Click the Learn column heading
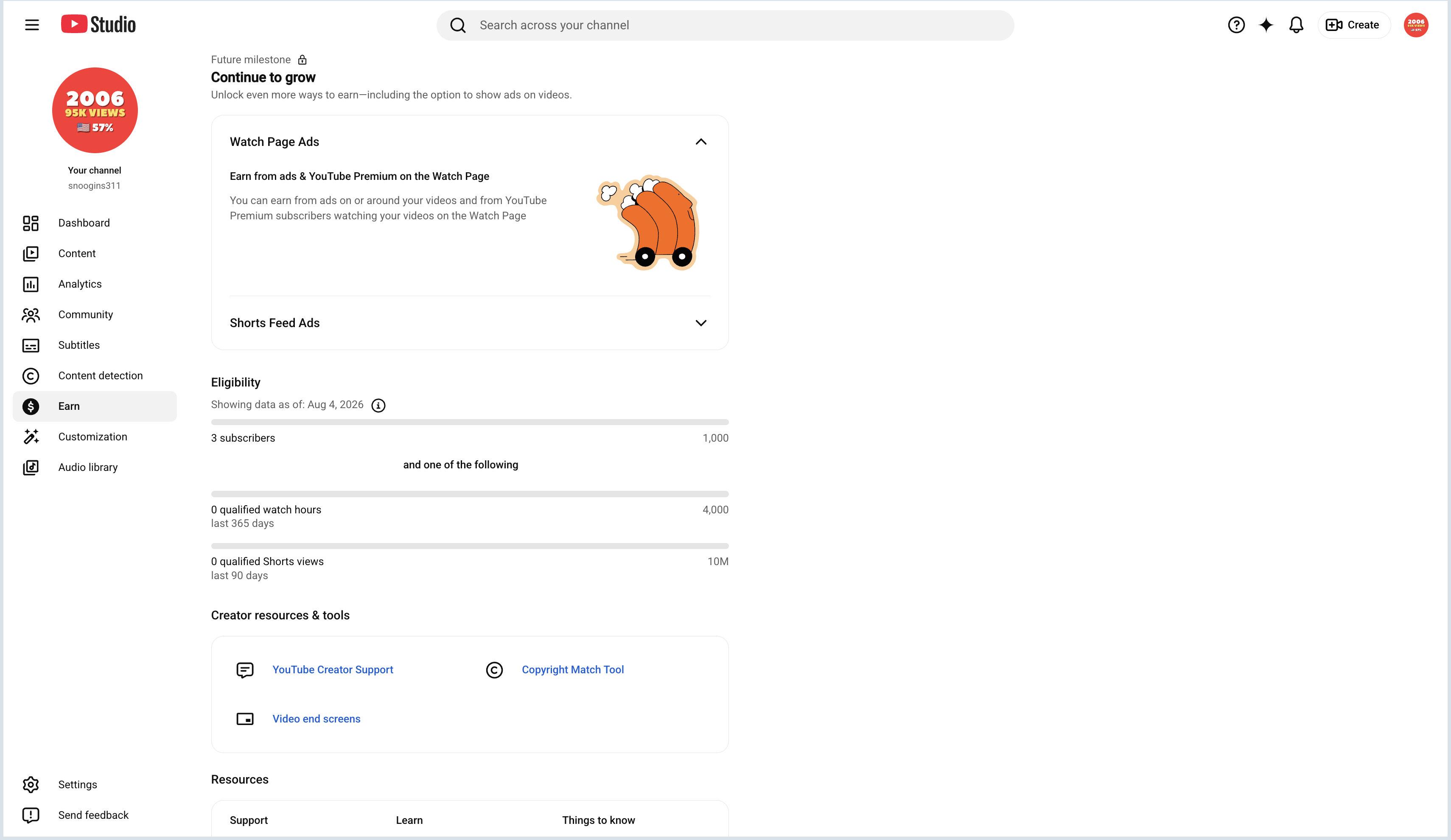Viewport: 1451px width, 840px height. point(409,820)
